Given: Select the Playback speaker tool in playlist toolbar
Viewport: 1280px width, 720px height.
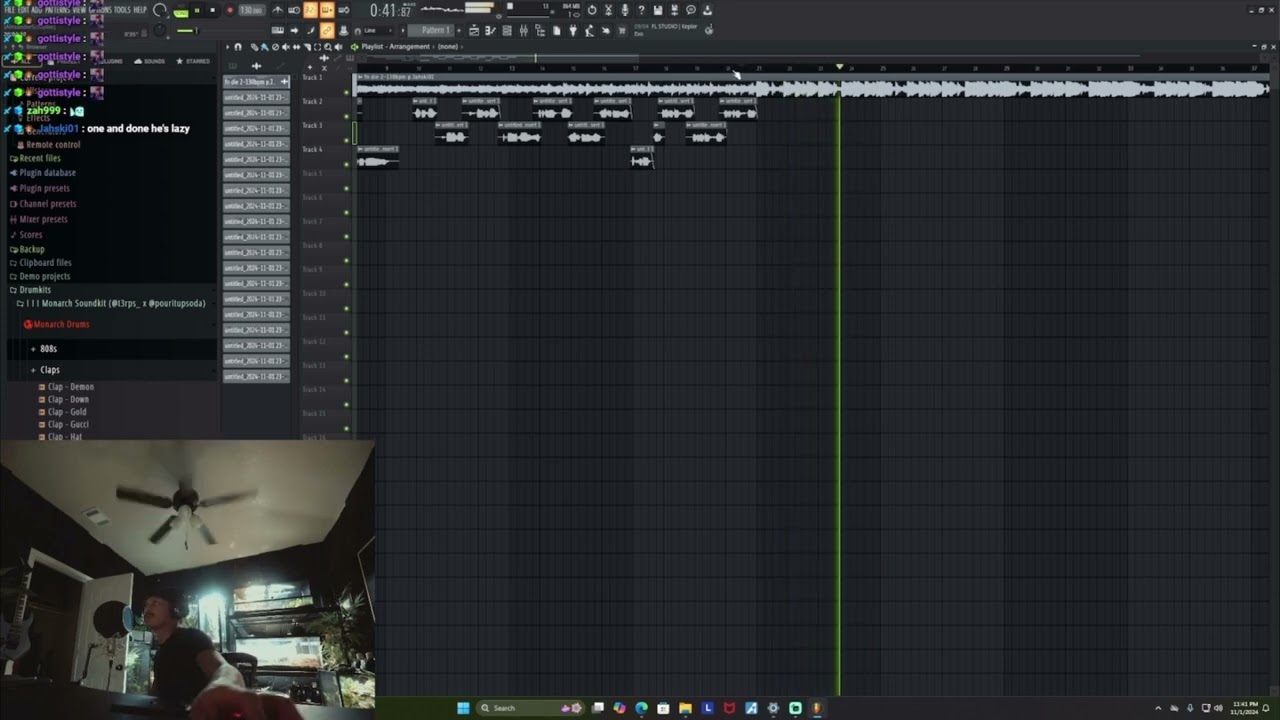Looking at the screenshot, I should pos(338,47).
